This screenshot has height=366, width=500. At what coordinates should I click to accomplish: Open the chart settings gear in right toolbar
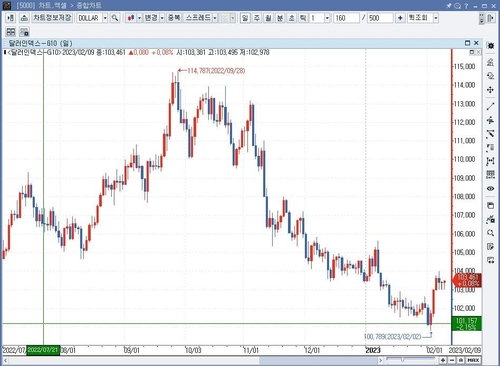point(490,45)
